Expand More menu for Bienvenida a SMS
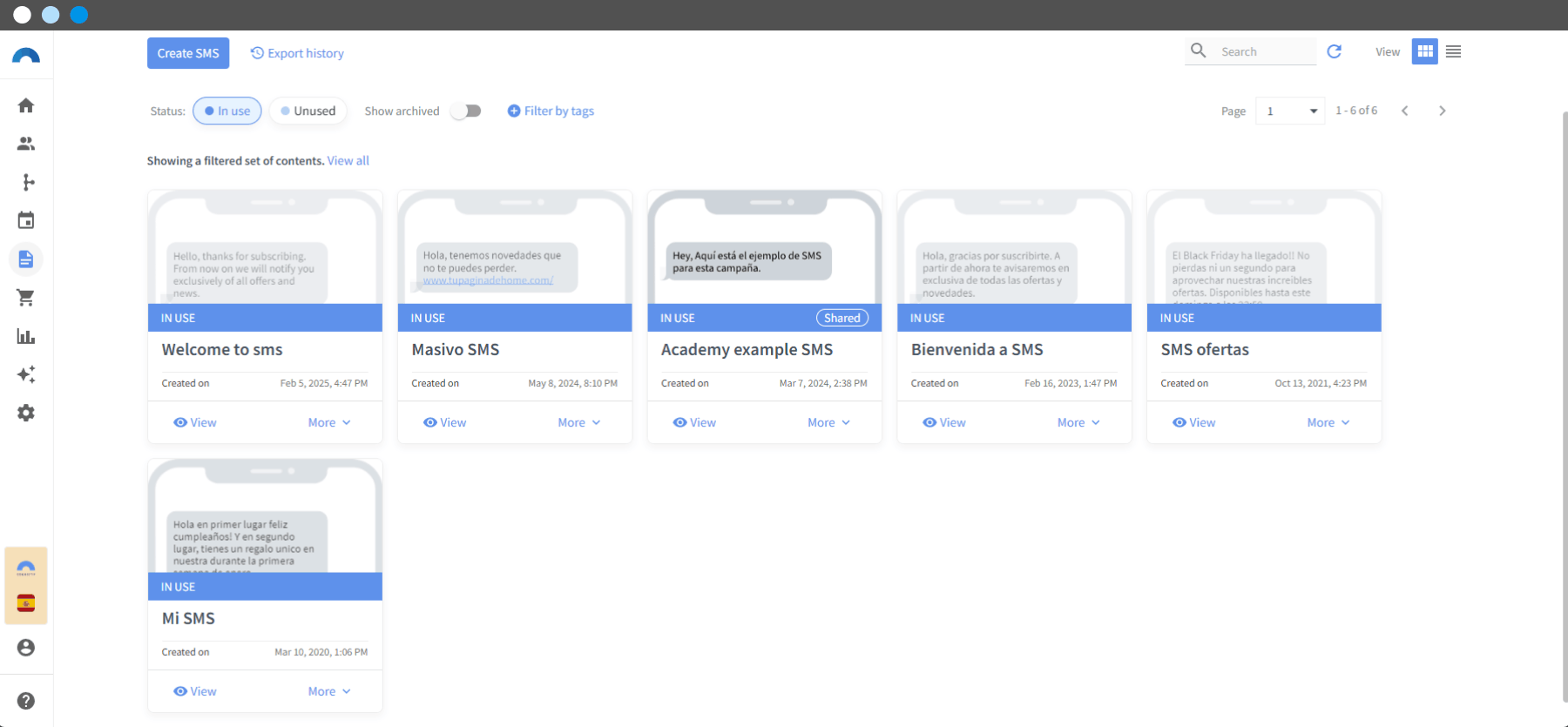 (1078, 422)
